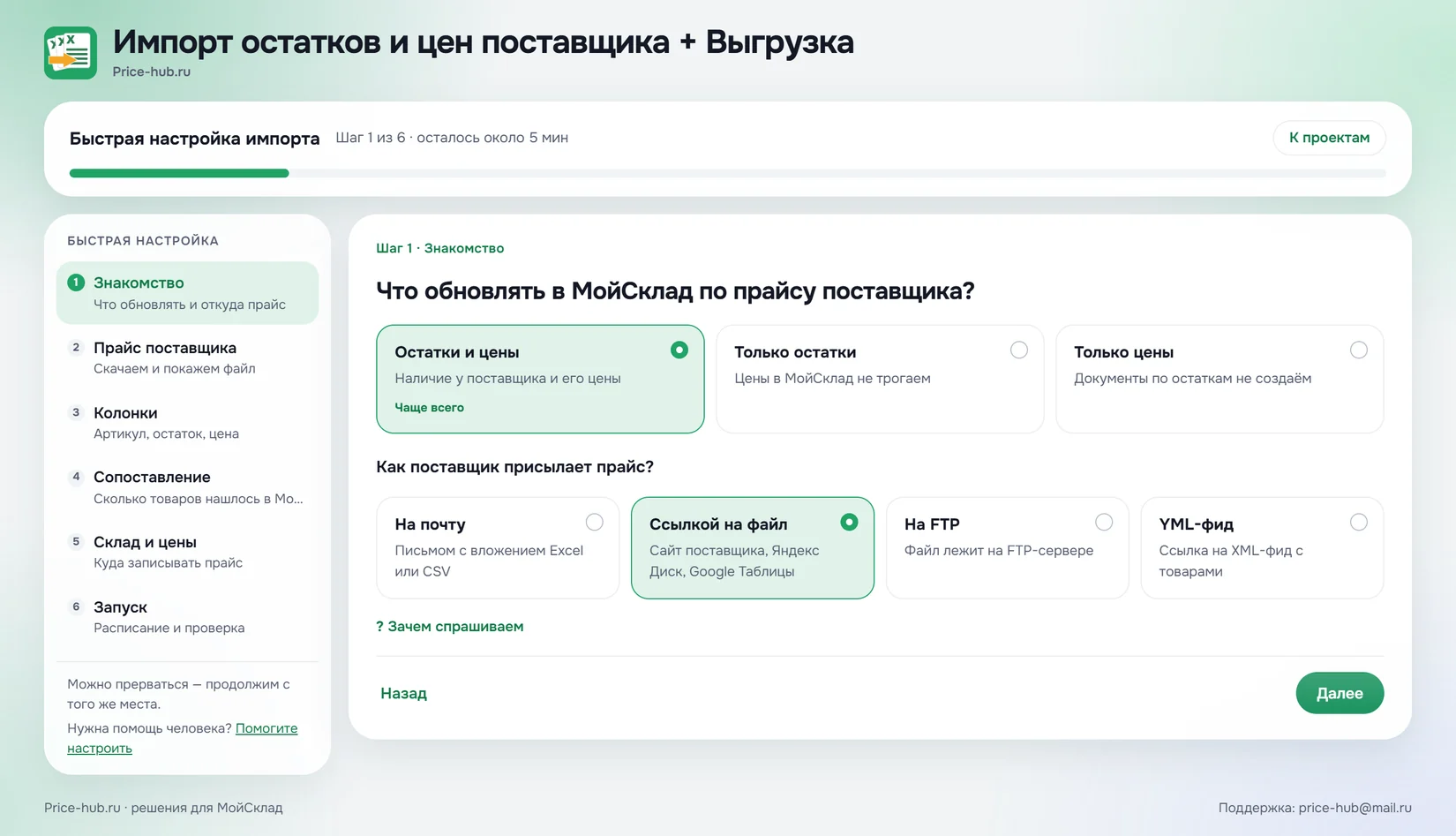Viewport: 1456px width, 836px height.
Task: Click the 'Быстрая настройка импорта' heading
Action: (194, 139)
